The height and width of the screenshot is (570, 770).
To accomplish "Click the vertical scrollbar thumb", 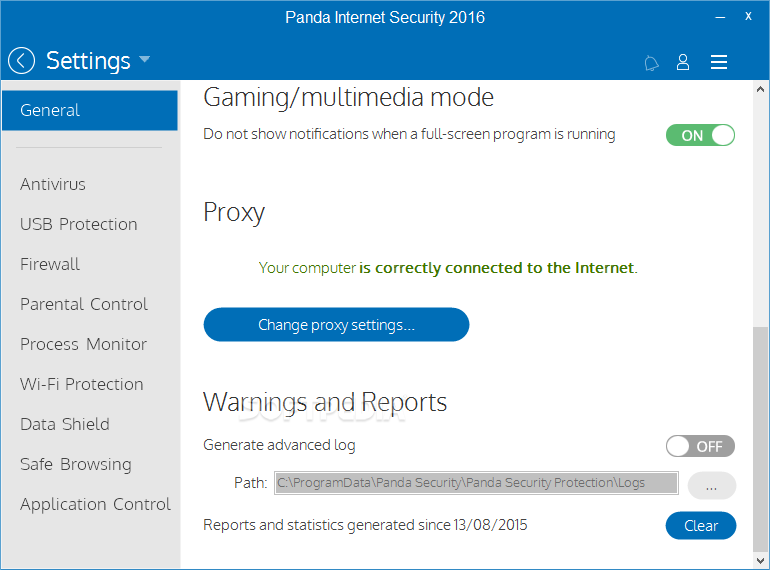I will 760,439.
